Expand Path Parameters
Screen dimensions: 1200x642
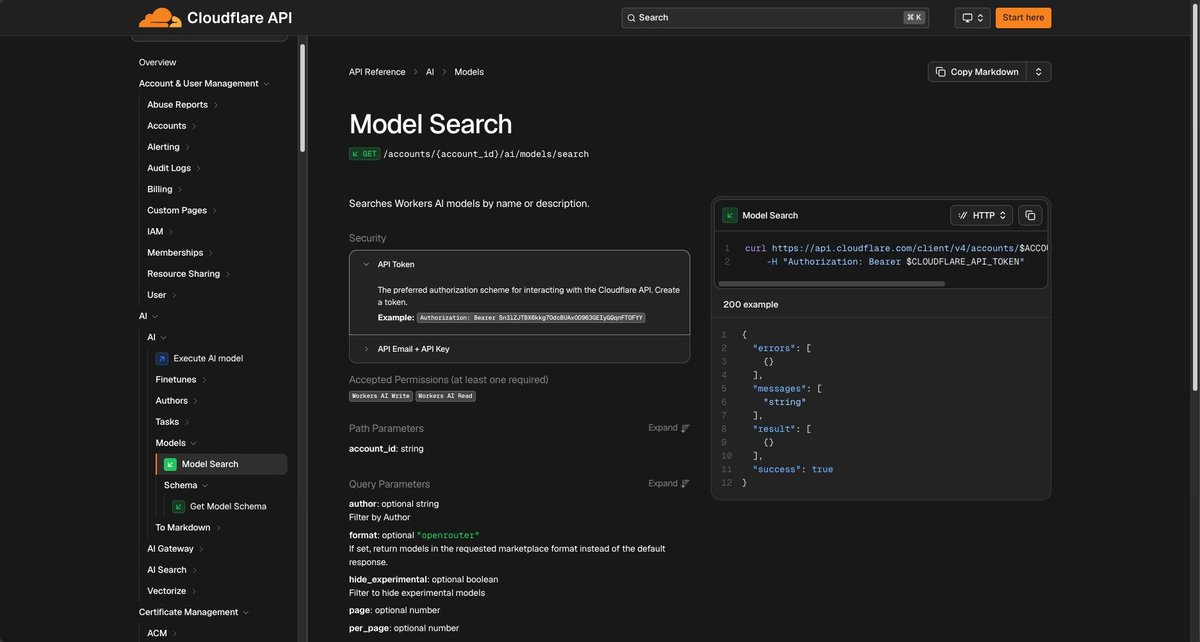(669, 428)
